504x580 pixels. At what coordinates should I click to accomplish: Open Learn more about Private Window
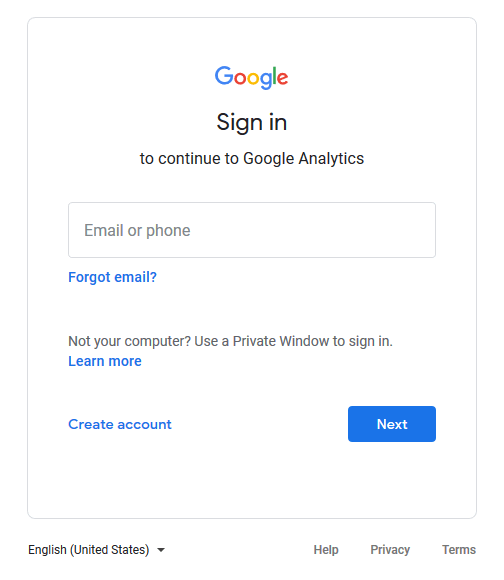[x=105, y=361]
